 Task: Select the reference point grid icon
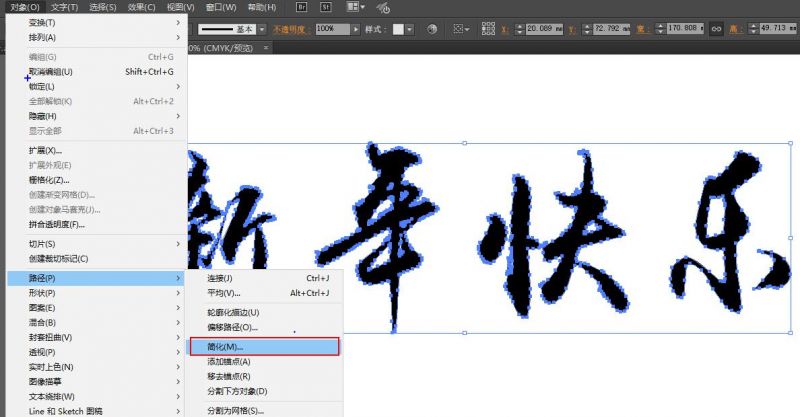(x=487, y=30)
